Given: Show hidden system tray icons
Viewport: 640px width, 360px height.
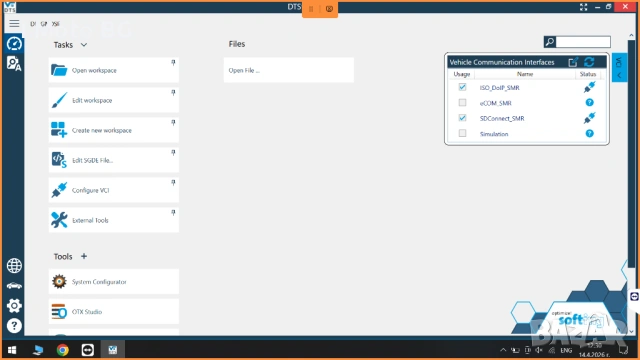Looking at the screenshot, I should click(503, 350).
